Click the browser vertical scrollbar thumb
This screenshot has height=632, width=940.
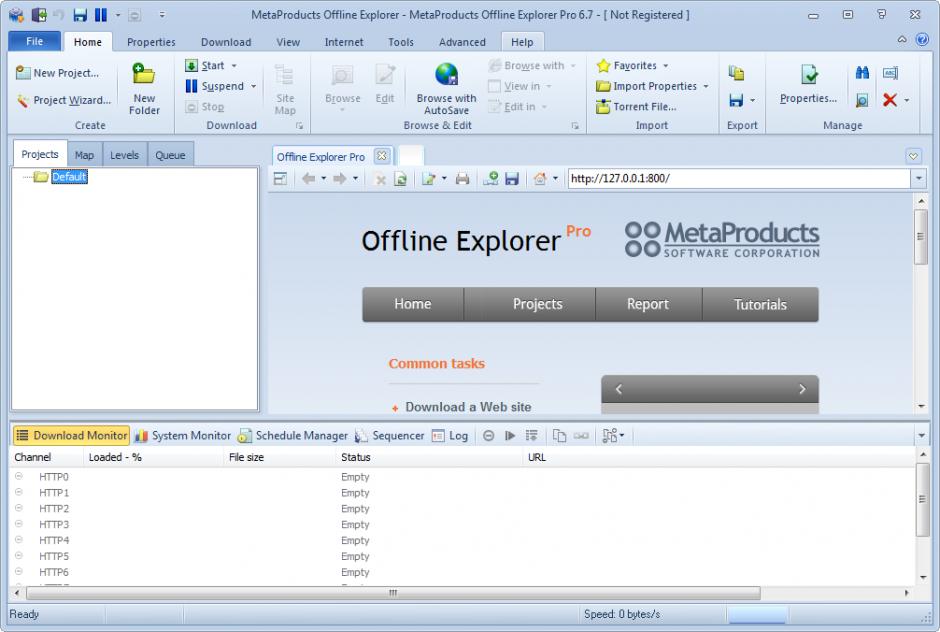tap(920, 236)
